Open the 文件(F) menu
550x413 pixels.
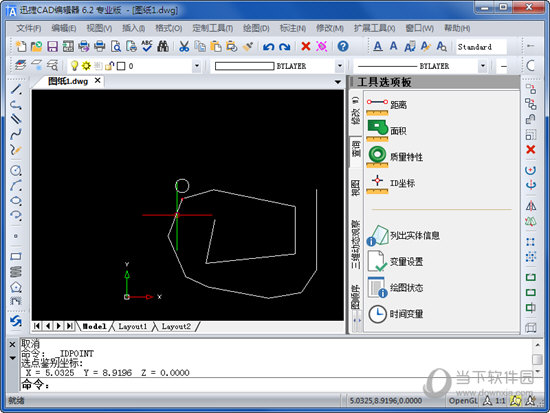point(29,28)
